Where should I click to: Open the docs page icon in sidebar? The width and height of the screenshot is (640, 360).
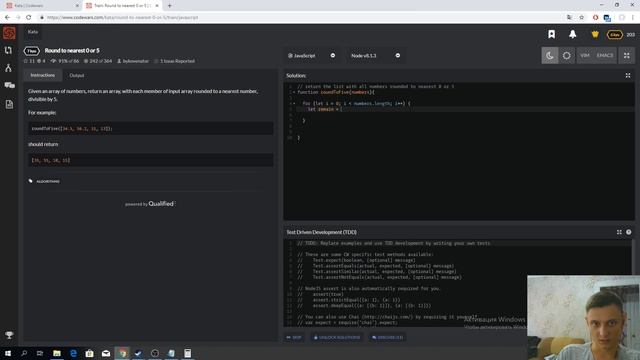9,104
